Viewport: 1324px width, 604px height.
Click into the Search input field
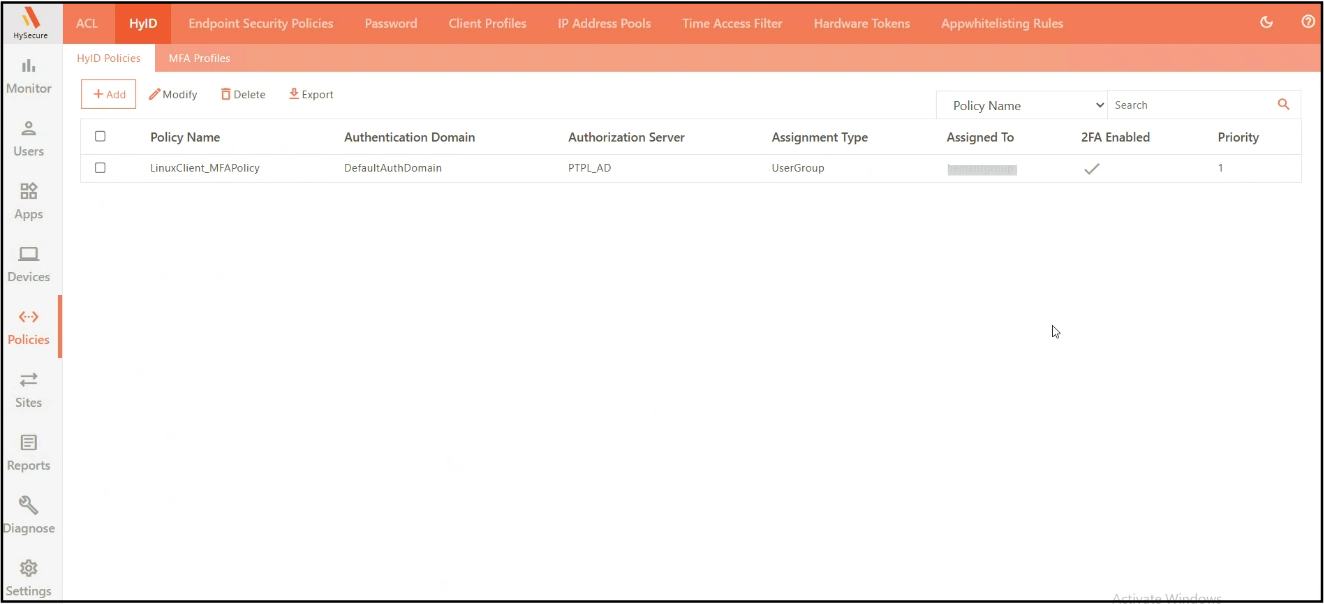pos(1188,105)
